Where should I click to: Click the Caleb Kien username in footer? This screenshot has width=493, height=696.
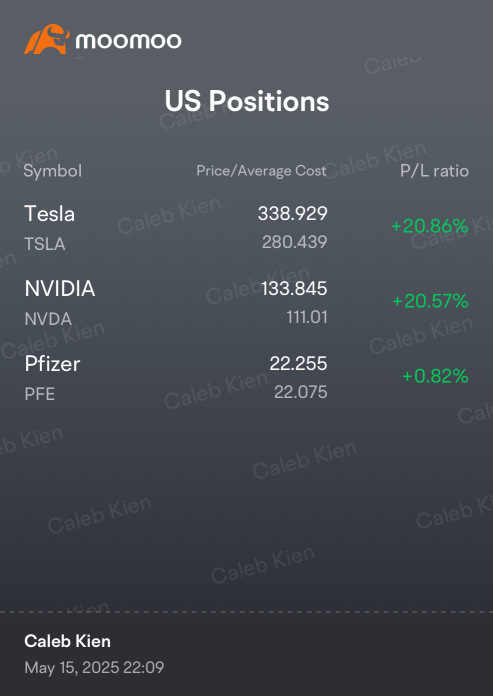[x=67, y=641]
